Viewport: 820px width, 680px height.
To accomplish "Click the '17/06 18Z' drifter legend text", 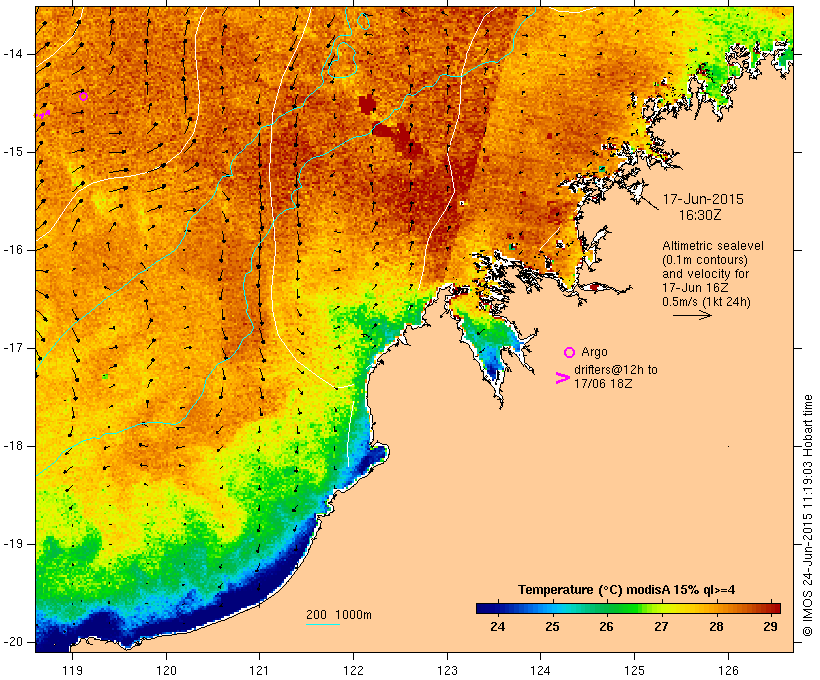I will click(x=603, y=384).
